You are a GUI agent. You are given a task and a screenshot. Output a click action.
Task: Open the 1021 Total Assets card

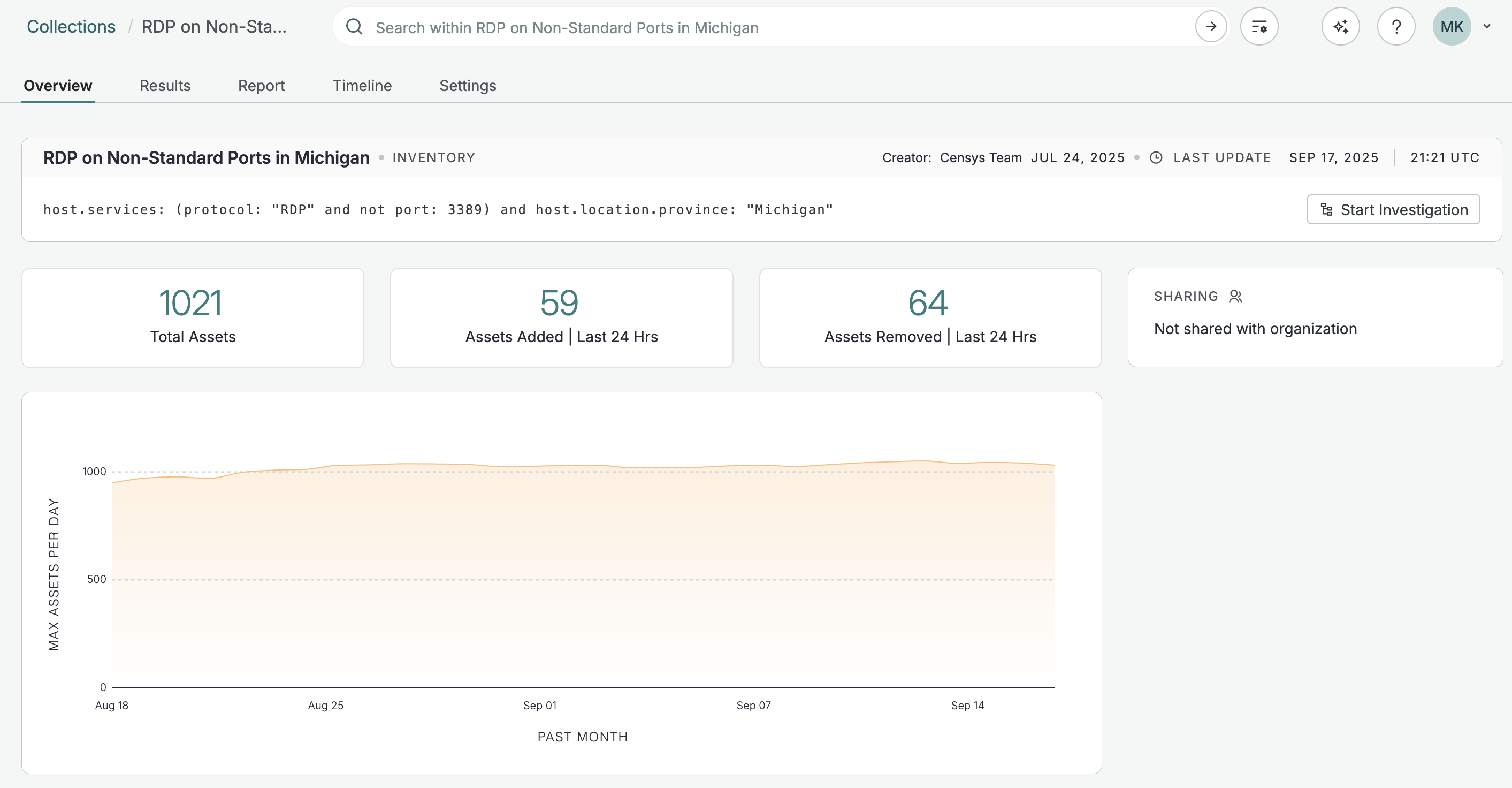[x=193, y=319]
